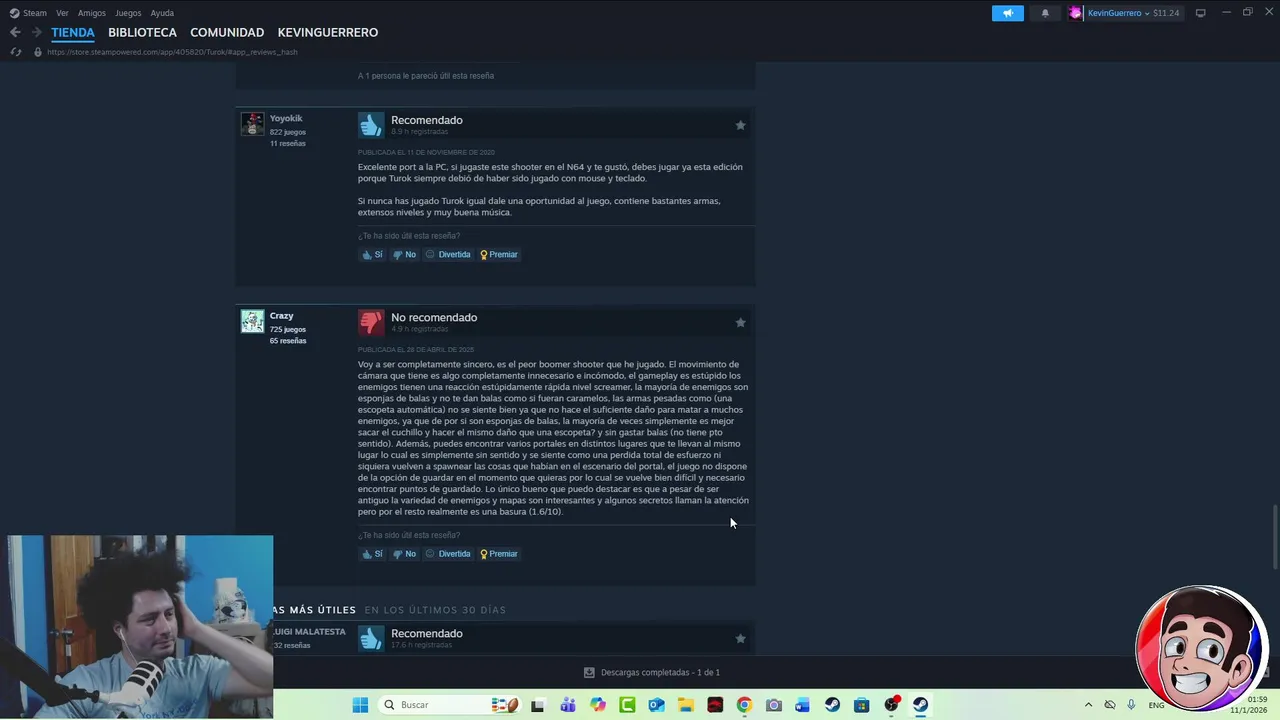Go forward with the Steam forward arrow
The image size is (1280, 720).
click(x=38, y=32)
